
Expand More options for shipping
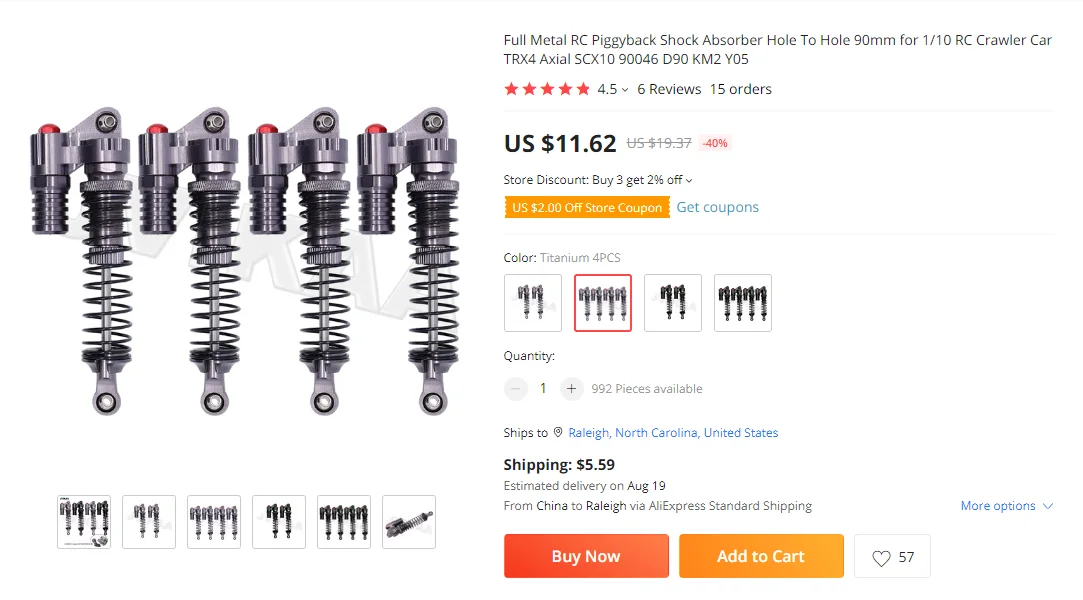(x=1006, y=506)
